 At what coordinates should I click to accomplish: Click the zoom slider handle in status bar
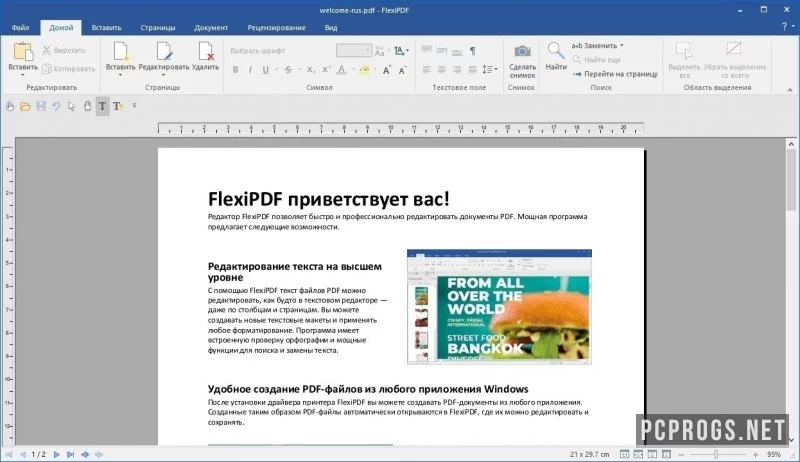click(x=716, y=454)
